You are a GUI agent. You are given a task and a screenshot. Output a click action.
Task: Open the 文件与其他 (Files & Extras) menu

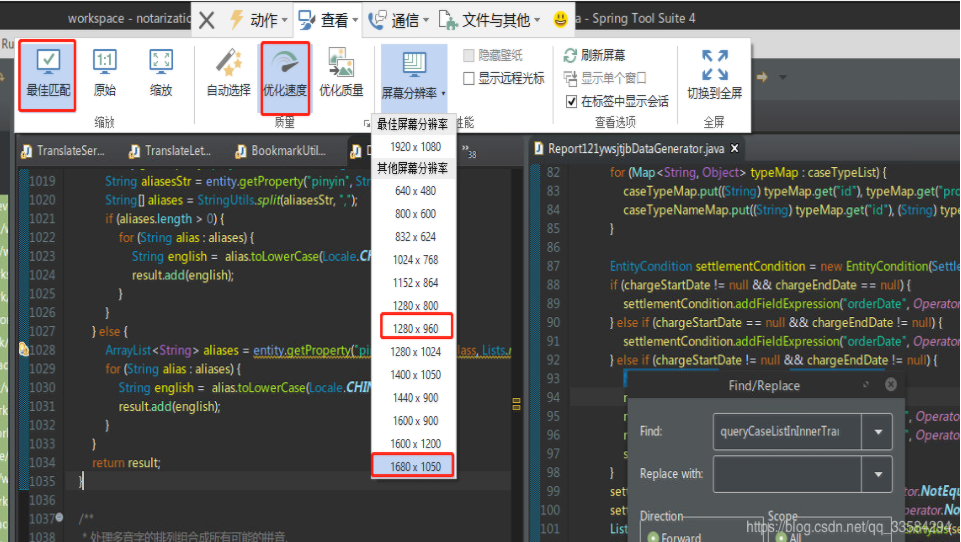click(492, 20)
